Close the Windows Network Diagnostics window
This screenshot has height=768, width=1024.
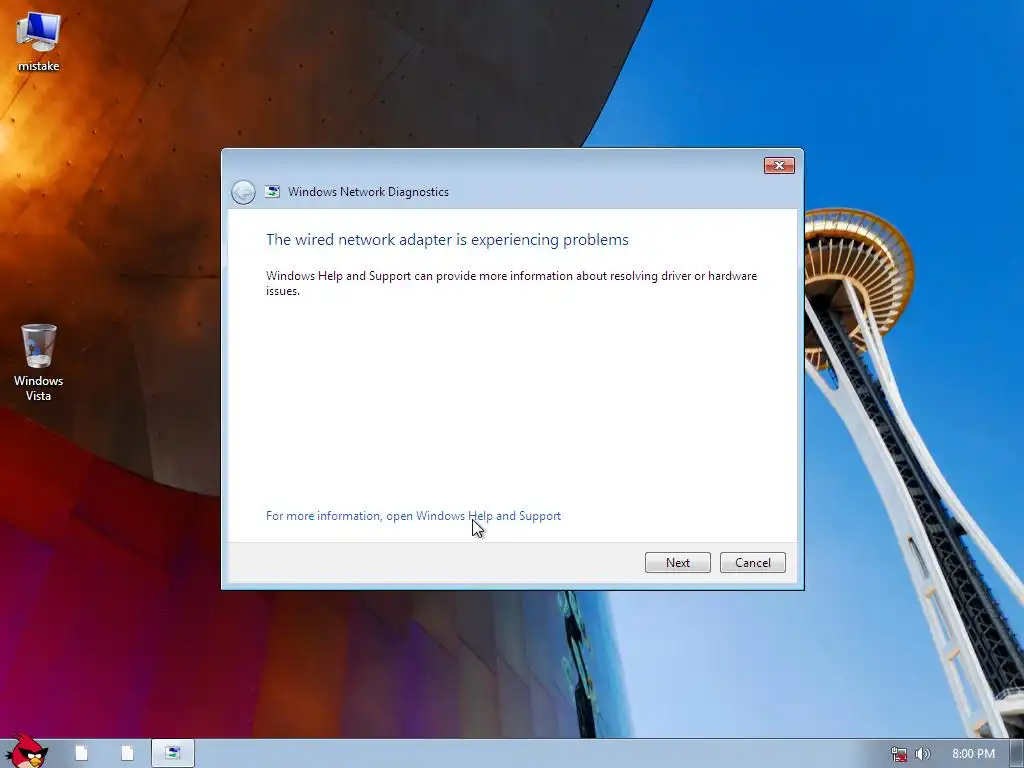pyautogui.click(x=779, y=165)
